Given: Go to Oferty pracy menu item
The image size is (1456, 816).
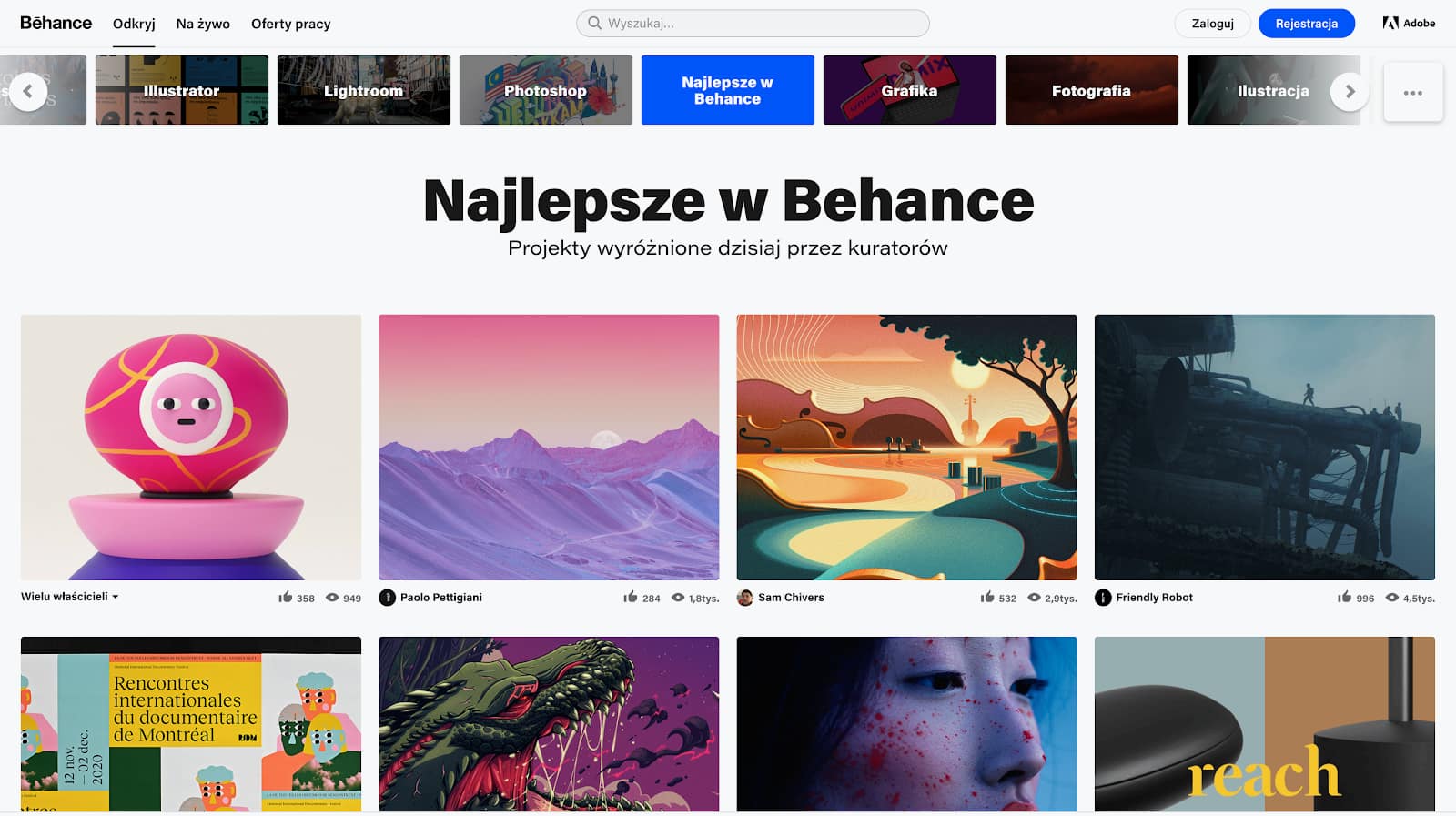Looking at the screenshot, I should [291, 24].
